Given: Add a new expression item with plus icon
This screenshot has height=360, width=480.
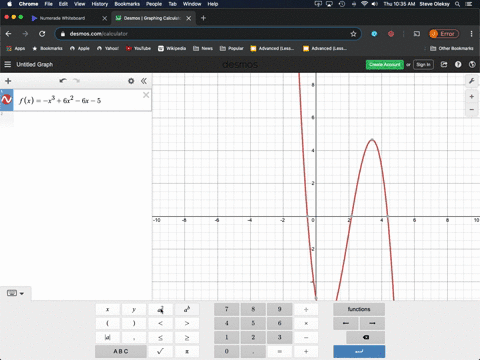Looking at the screenshot, I should [x=8, y=81].
